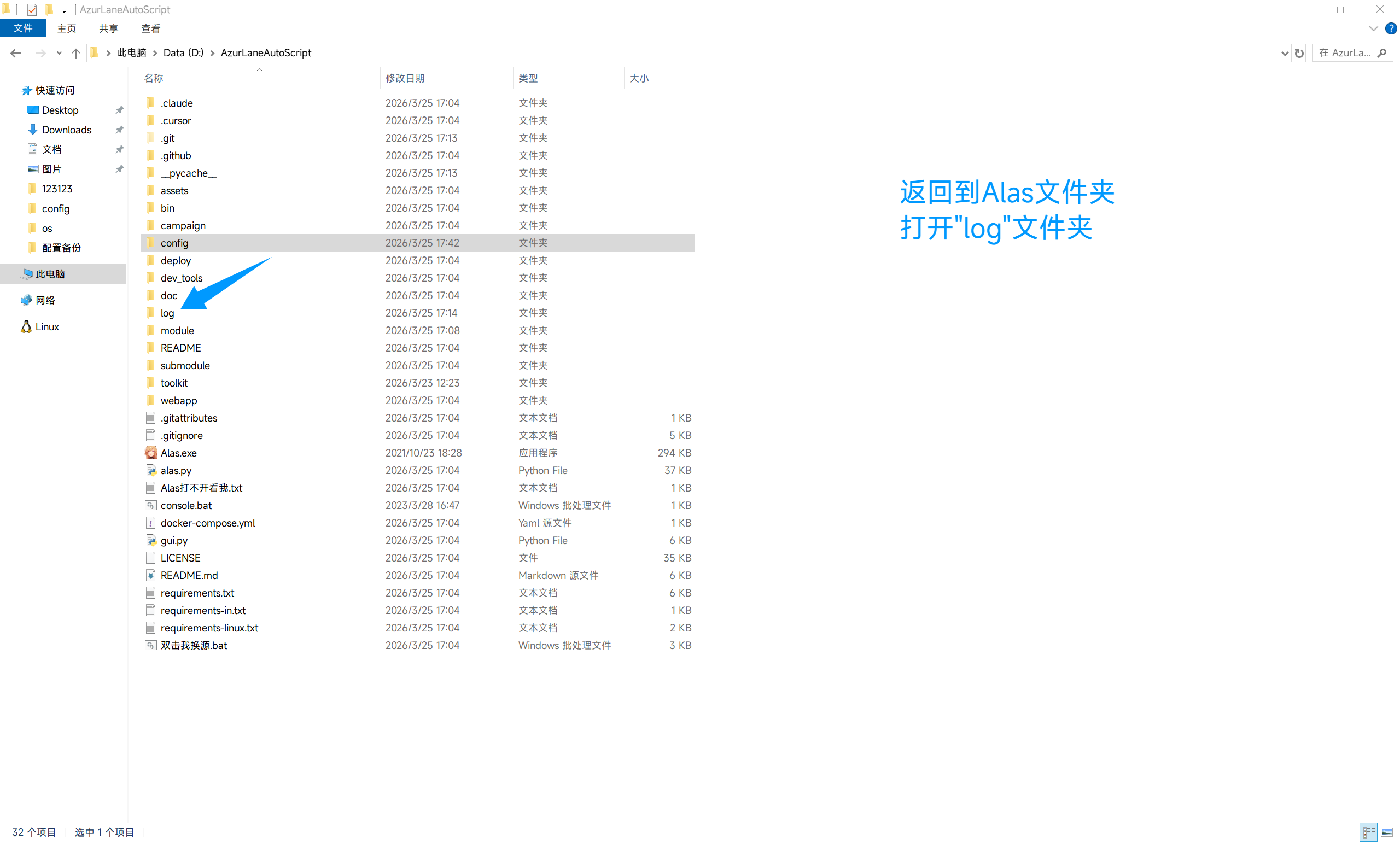This screenshot has width=1400, height=842.
Task: Click the folder icon in the address bar
Action: [x=94, y=52]
